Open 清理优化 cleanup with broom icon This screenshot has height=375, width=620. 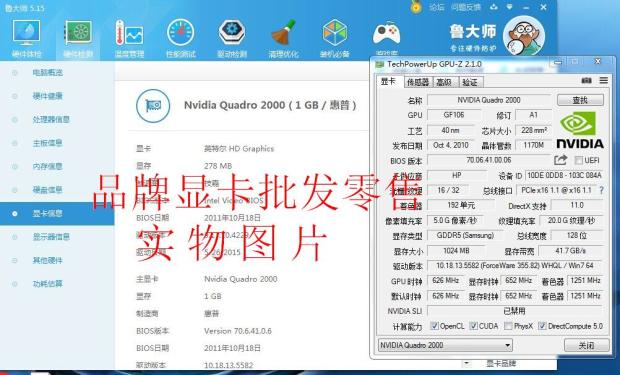pyautogui.click(x=284, y=39)
